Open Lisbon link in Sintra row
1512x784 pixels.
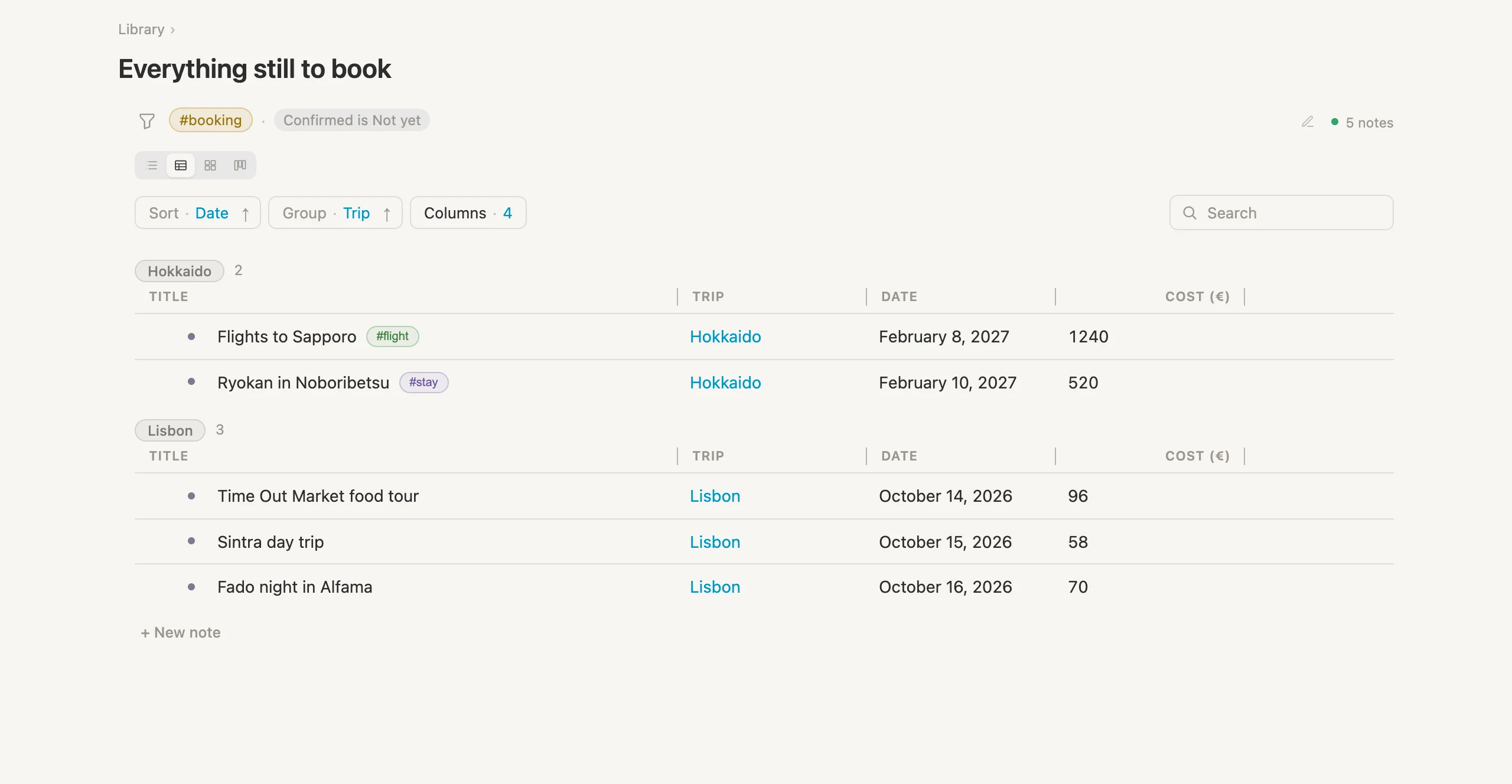[x=715, y=542]
